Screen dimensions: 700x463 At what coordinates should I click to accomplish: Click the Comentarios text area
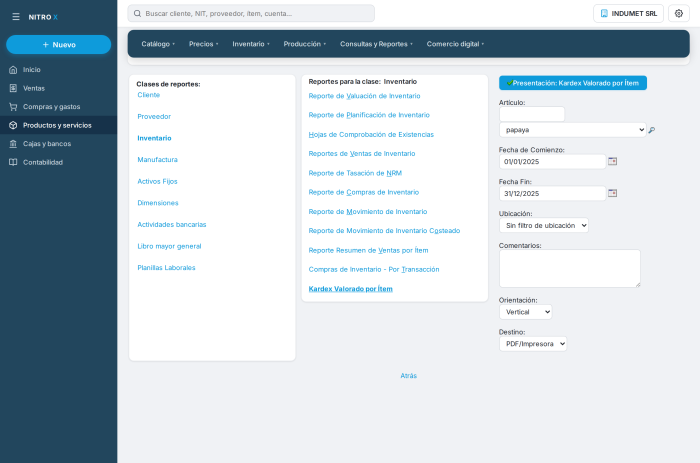click(x=570, y=268)
